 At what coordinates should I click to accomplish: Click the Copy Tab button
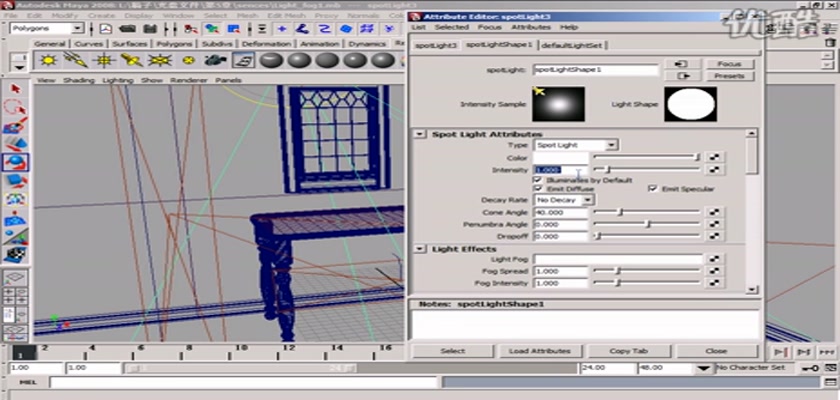click(x=629, y=351)
